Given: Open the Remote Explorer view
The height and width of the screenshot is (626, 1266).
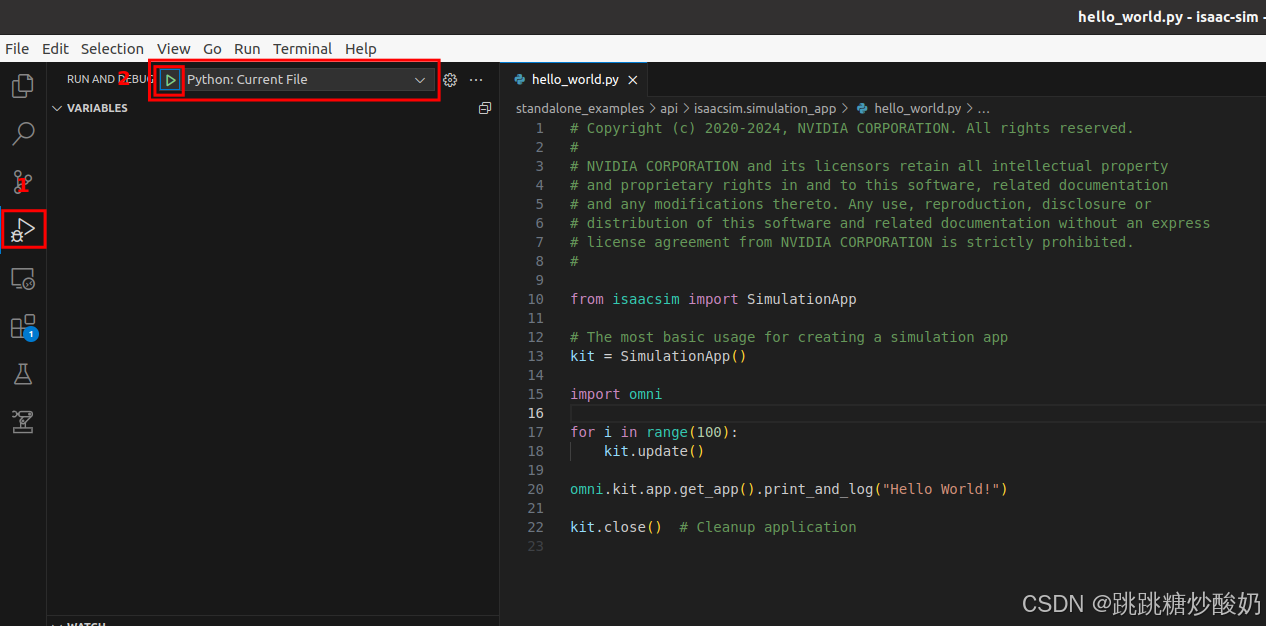Looking at the screenshot, I should pyautogui.click(x=22, y=278).
